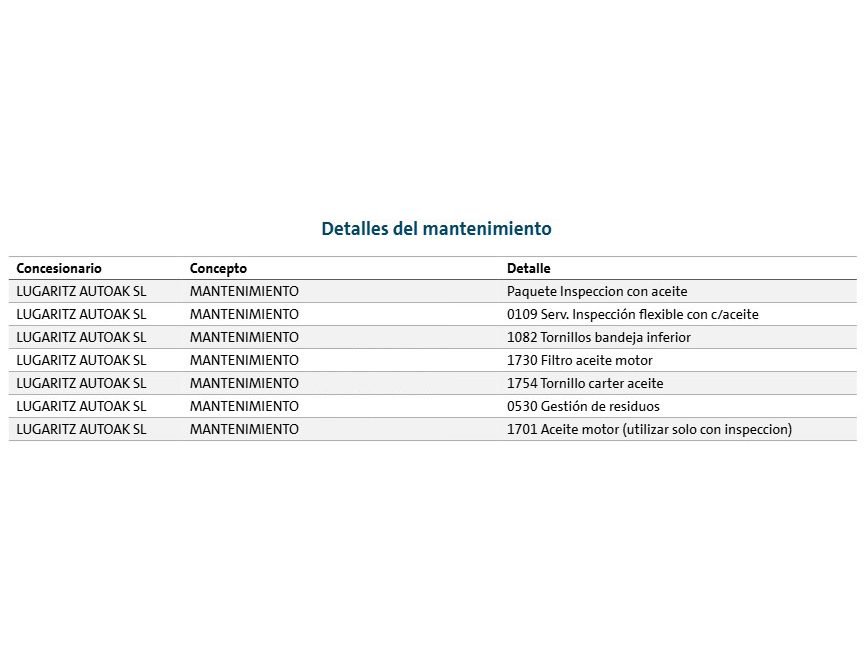This screenshot has height=649, width=864.
Task: Click LUGARITZ AUTOAK SL in Paquete Inspeccion row
Action: (x=81, y=292)
